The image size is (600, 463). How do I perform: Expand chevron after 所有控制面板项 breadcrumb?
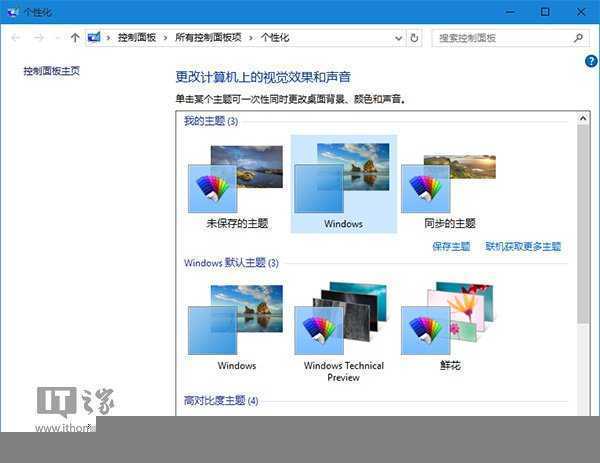click(251, 37)
